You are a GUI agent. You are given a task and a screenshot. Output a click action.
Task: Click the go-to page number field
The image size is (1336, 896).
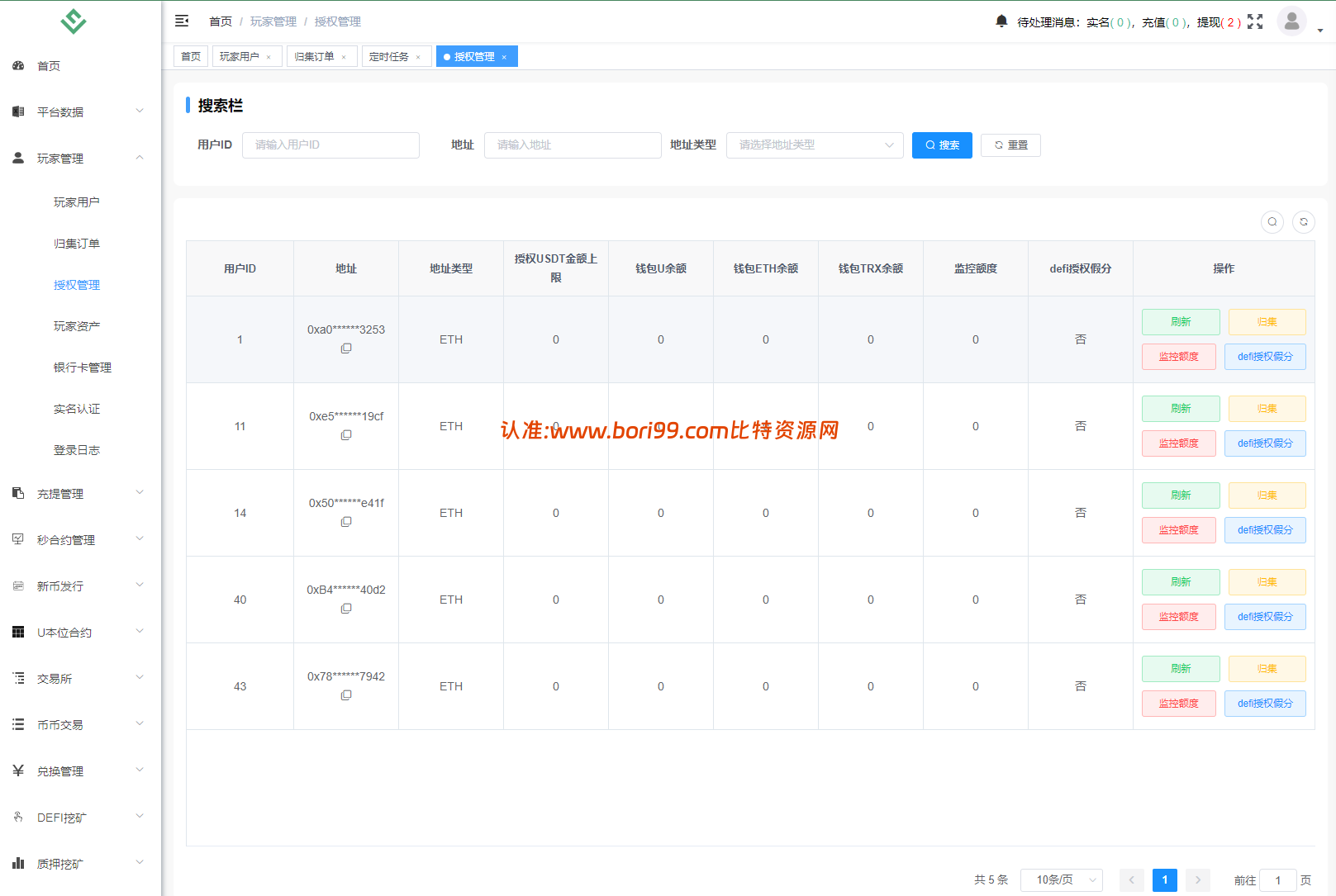click(1278, 880)
